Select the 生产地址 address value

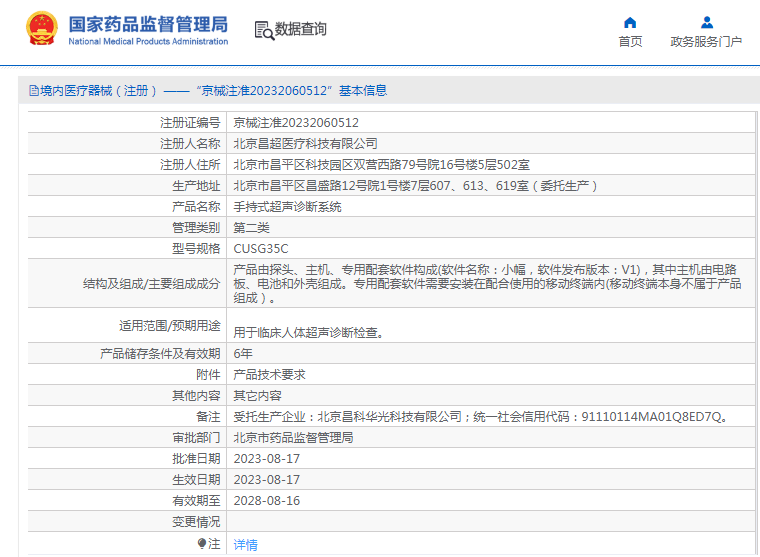point(415,186)
